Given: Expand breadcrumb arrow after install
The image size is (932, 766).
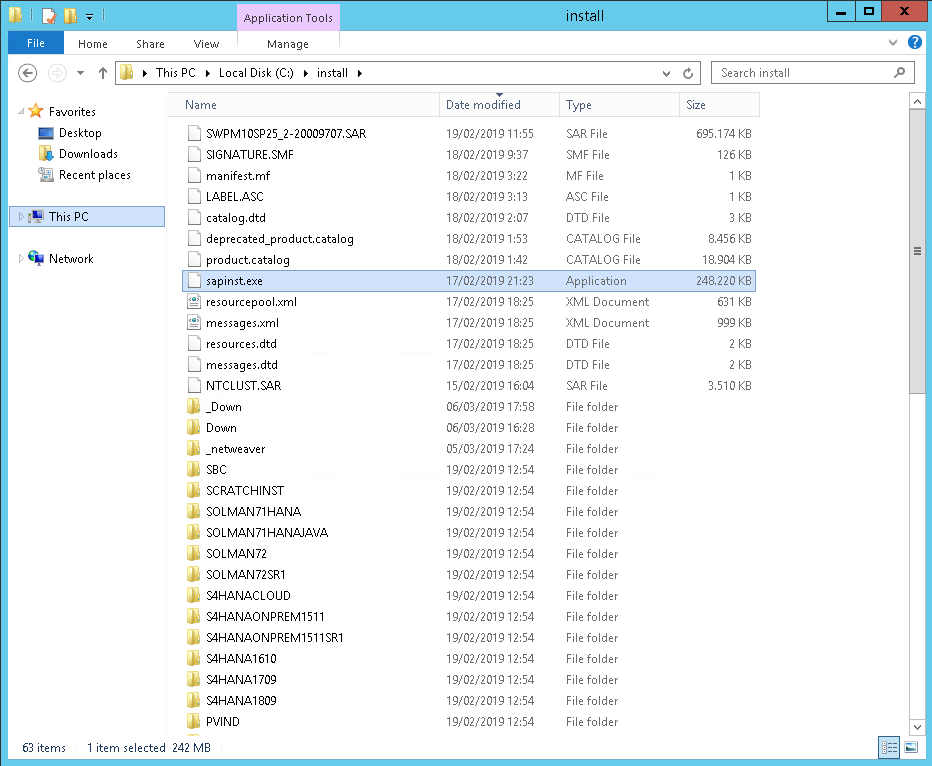Looking at the screenshot, I should [x=360, y=73].
